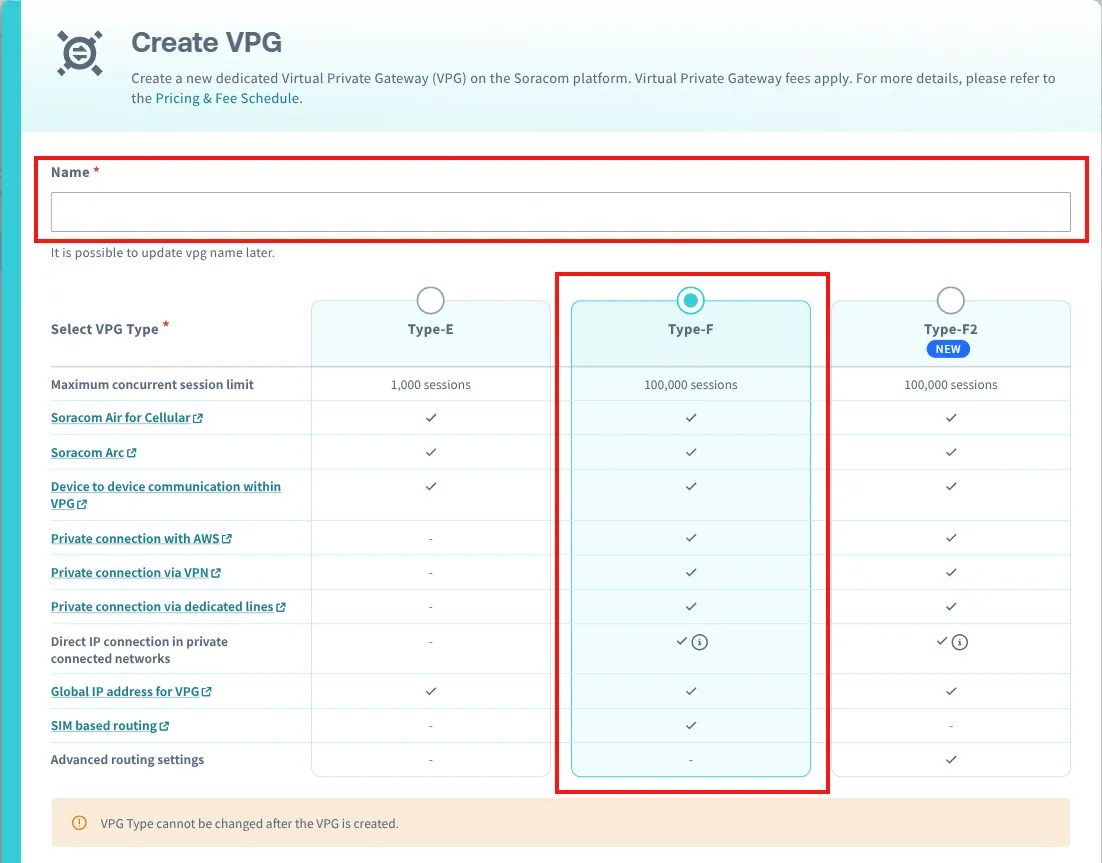Screen dimensions: 1102x863
Task: Open Soracom Air for Cellular link
Action: pyautogui.click(x=127, y=417)
